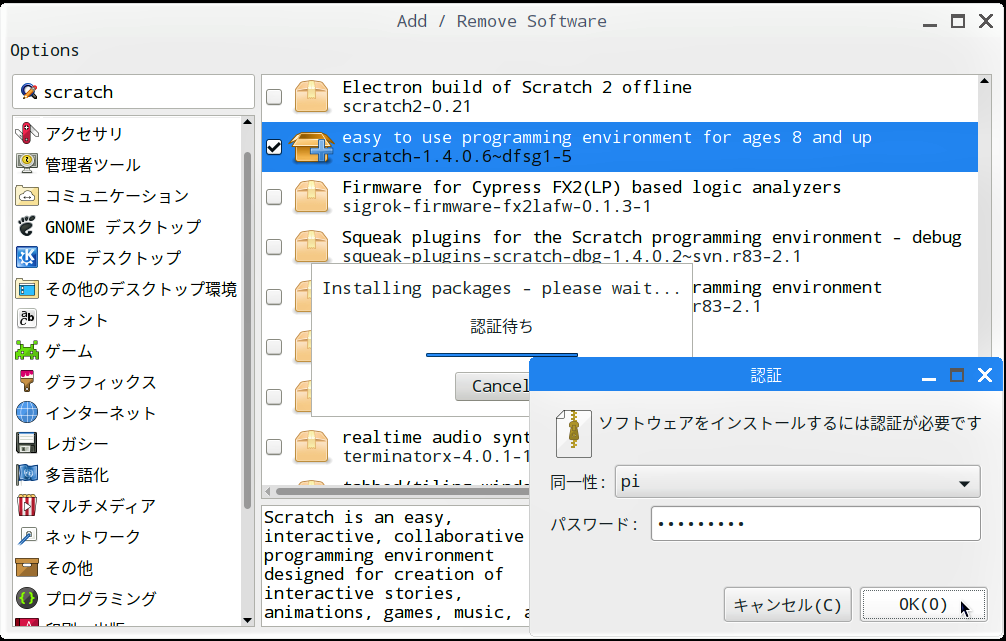Open the Options menu
Screen dimensions: 1006x641
pyautogui.click(x=45, y=50)
